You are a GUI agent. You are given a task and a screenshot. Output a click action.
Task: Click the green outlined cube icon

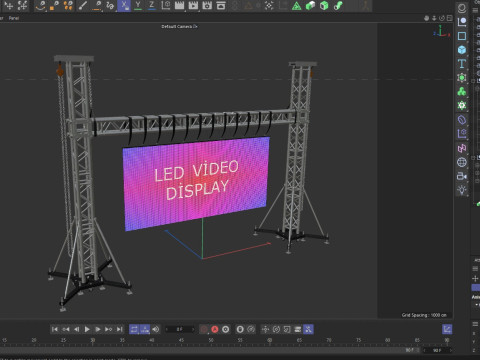click(x=324, y=5)
